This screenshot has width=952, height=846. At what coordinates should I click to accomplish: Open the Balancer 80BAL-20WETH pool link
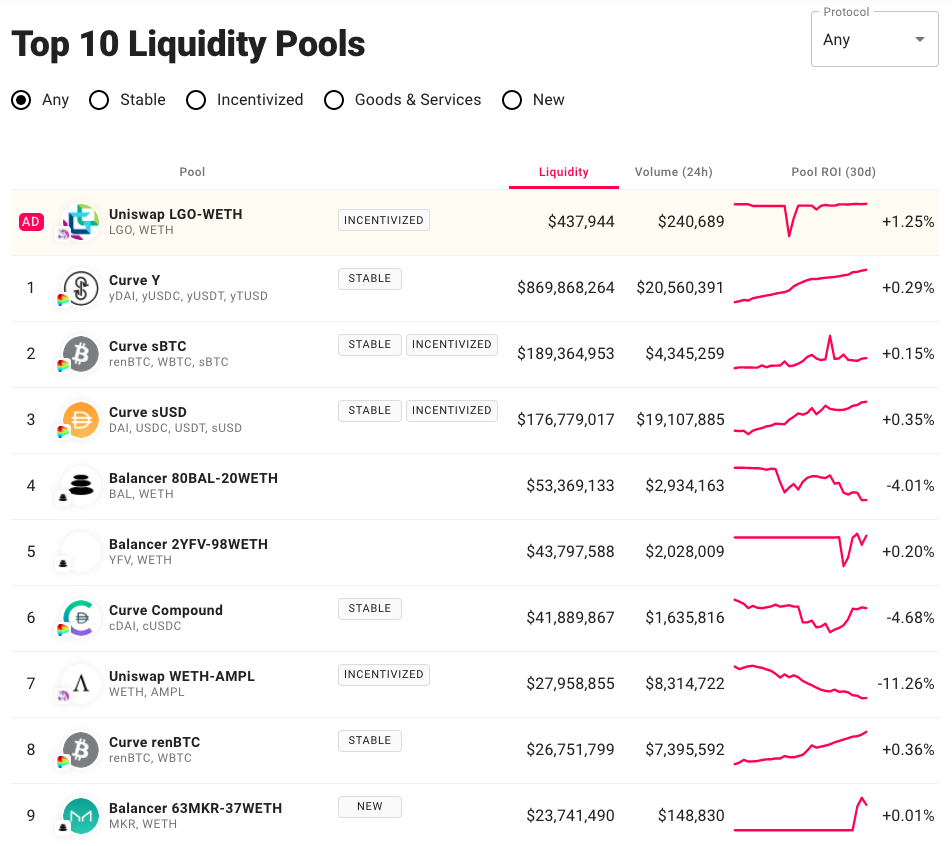pos(193,478)
